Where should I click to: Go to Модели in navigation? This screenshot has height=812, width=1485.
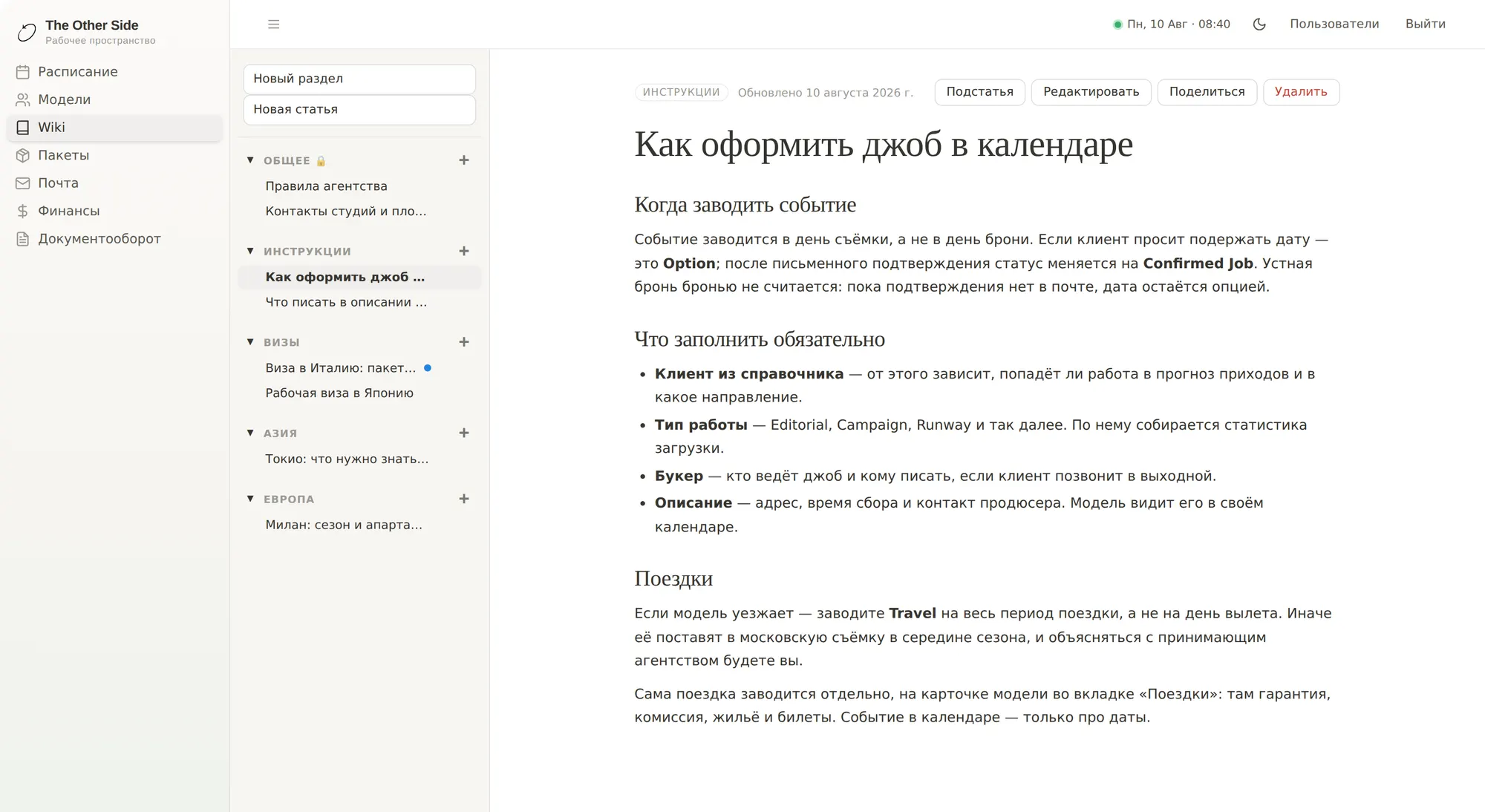(x=114, y=99)
